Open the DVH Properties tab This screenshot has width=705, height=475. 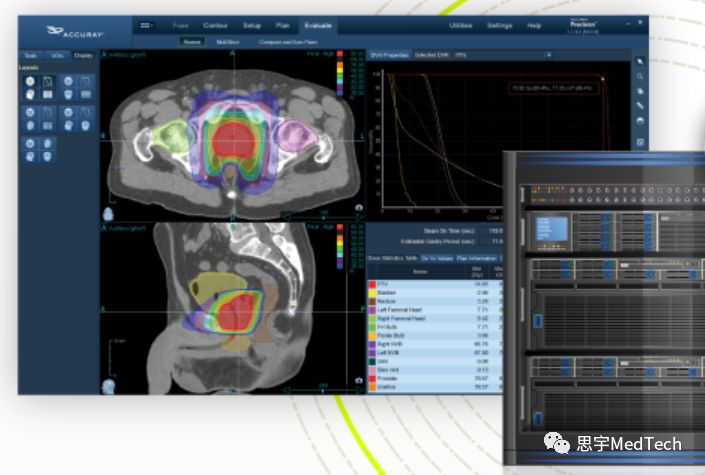point(389,55)
